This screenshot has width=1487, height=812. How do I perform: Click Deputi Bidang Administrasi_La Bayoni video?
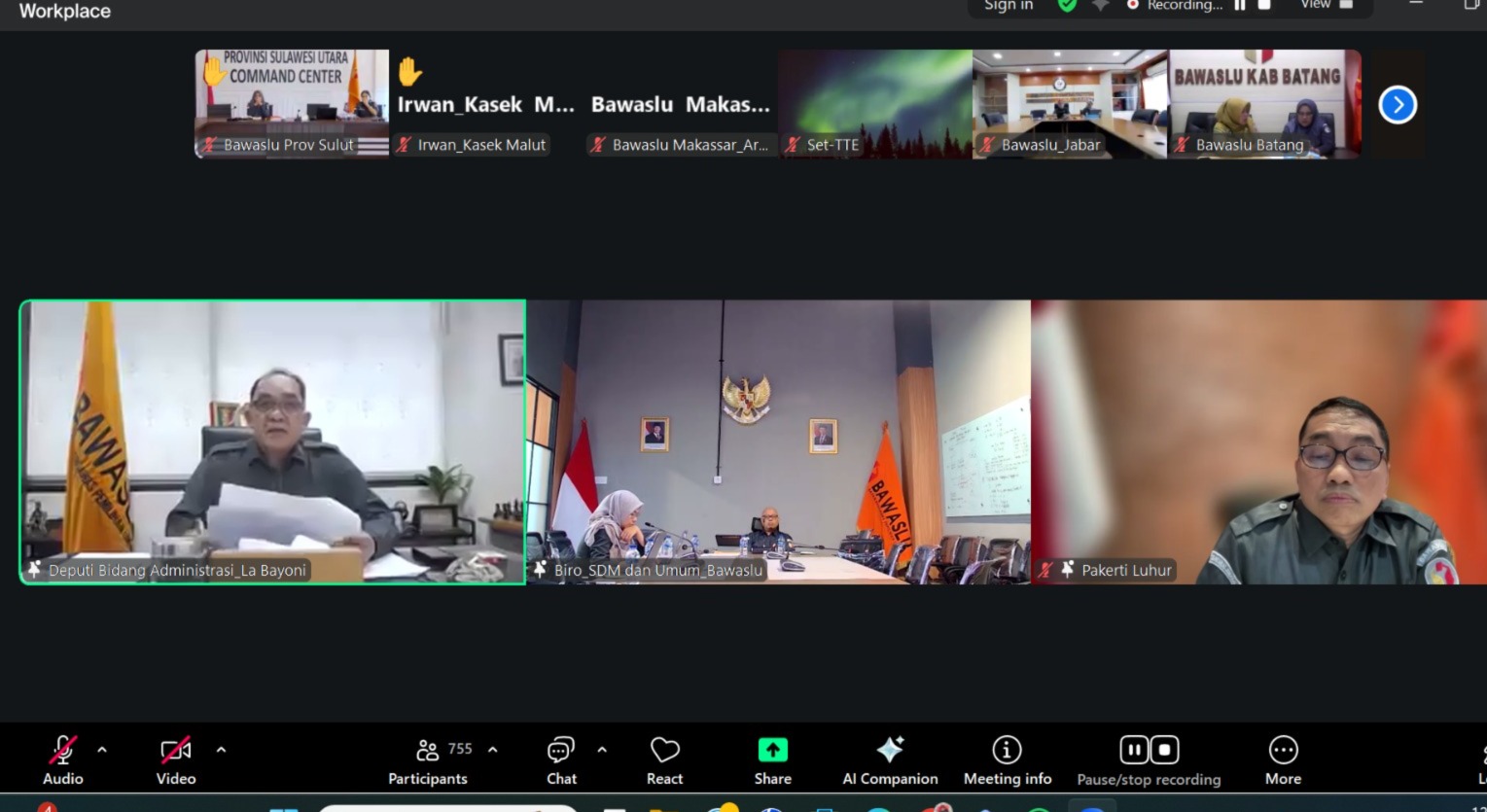tap(272, 442)
